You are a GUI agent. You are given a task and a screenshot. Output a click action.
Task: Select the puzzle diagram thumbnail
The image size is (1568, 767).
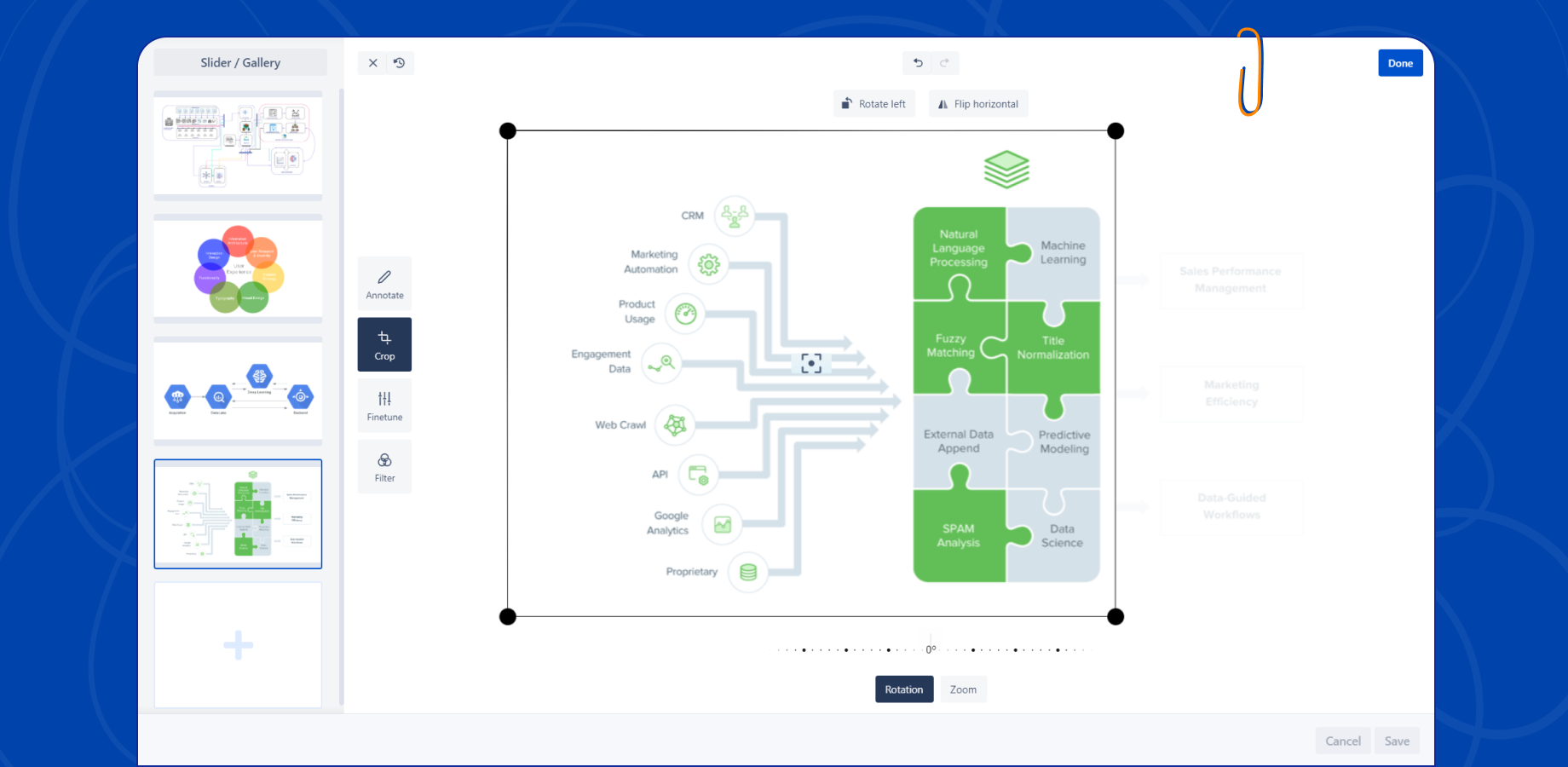(x=238, y=514)
